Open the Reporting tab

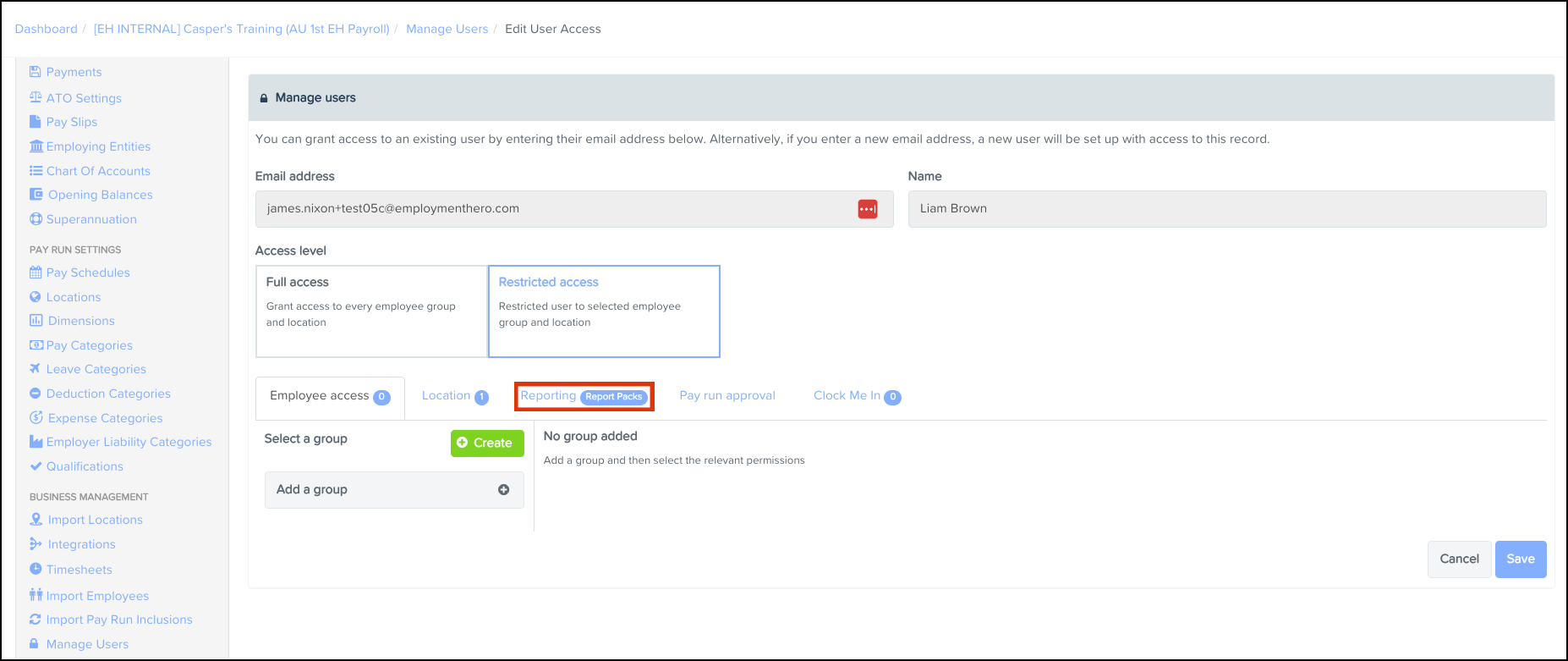pyautogui.click(x=584, y=396)
